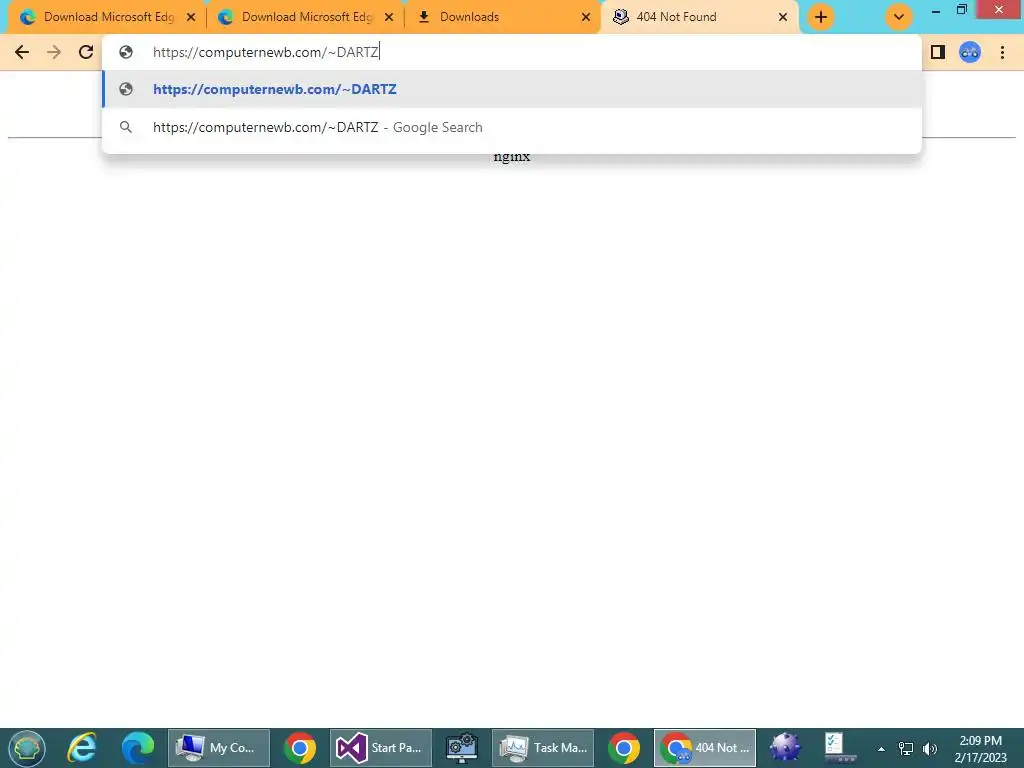The width and height of the screenshot is (1024, 768).
Task: Close the second Download Microsoft Edge tab
Action: click(x=389, y=17)
